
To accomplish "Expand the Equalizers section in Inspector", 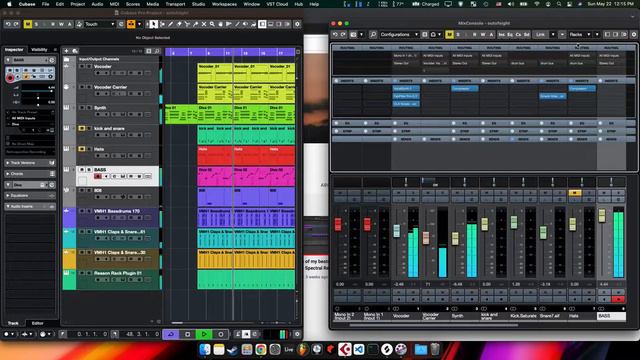I will tap(30, 196).
